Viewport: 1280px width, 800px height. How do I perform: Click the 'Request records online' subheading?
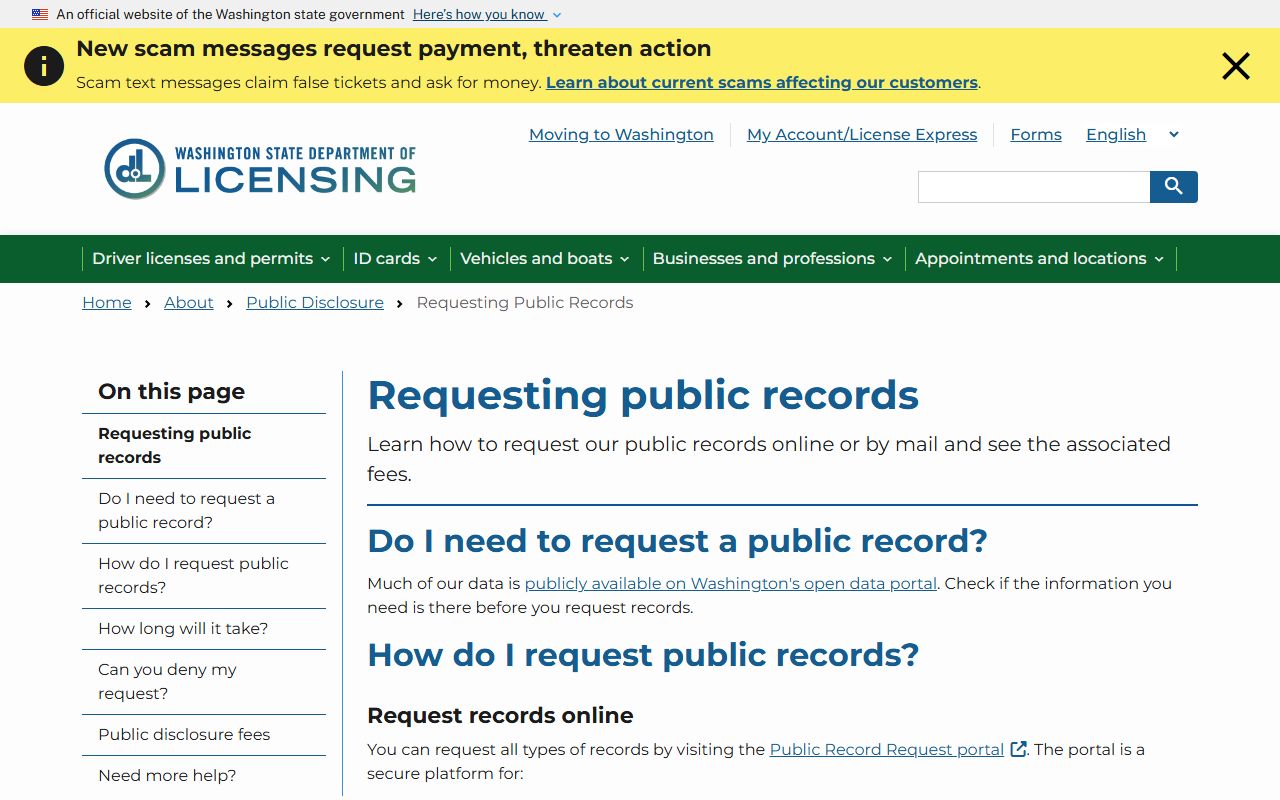coord(500,716)
